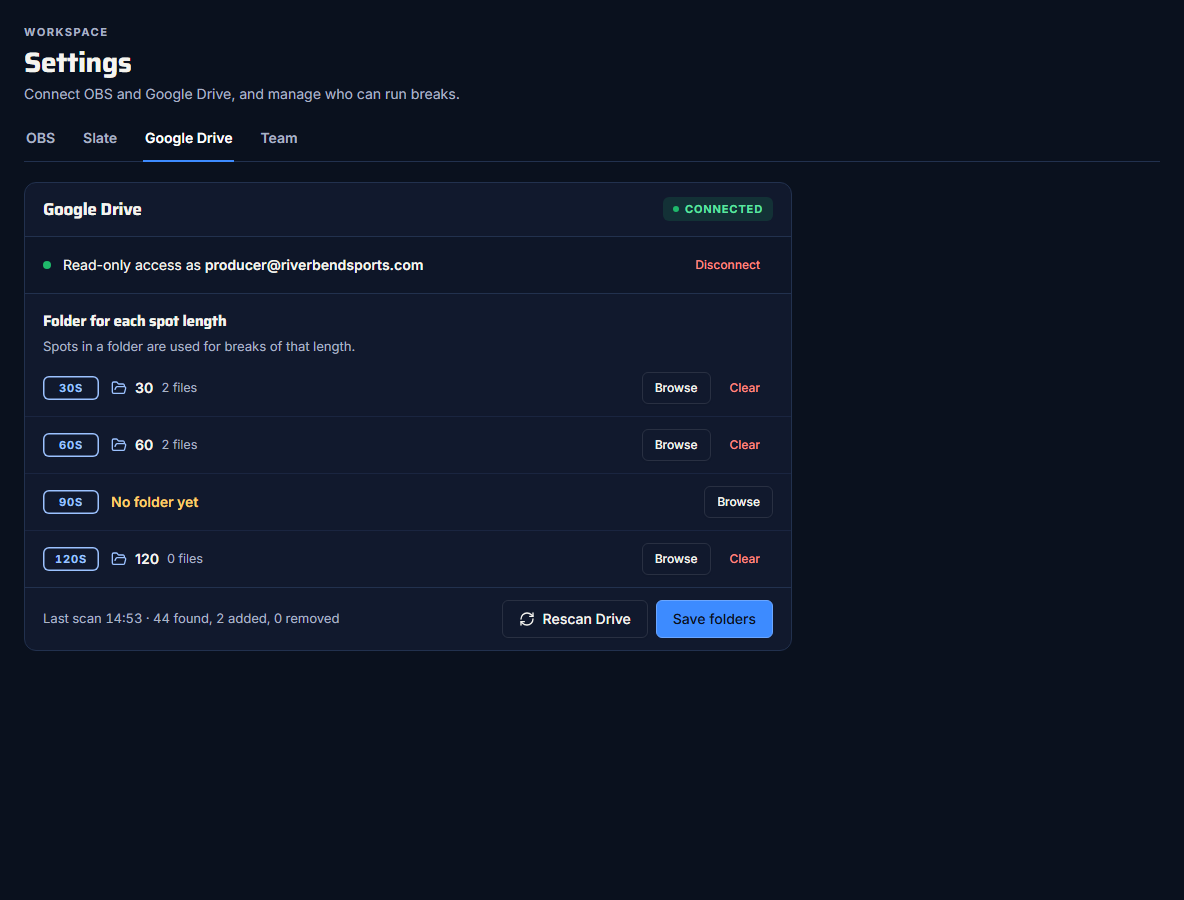
Task: Click the folder icon beside folder 60
Action: click(119, 445)
